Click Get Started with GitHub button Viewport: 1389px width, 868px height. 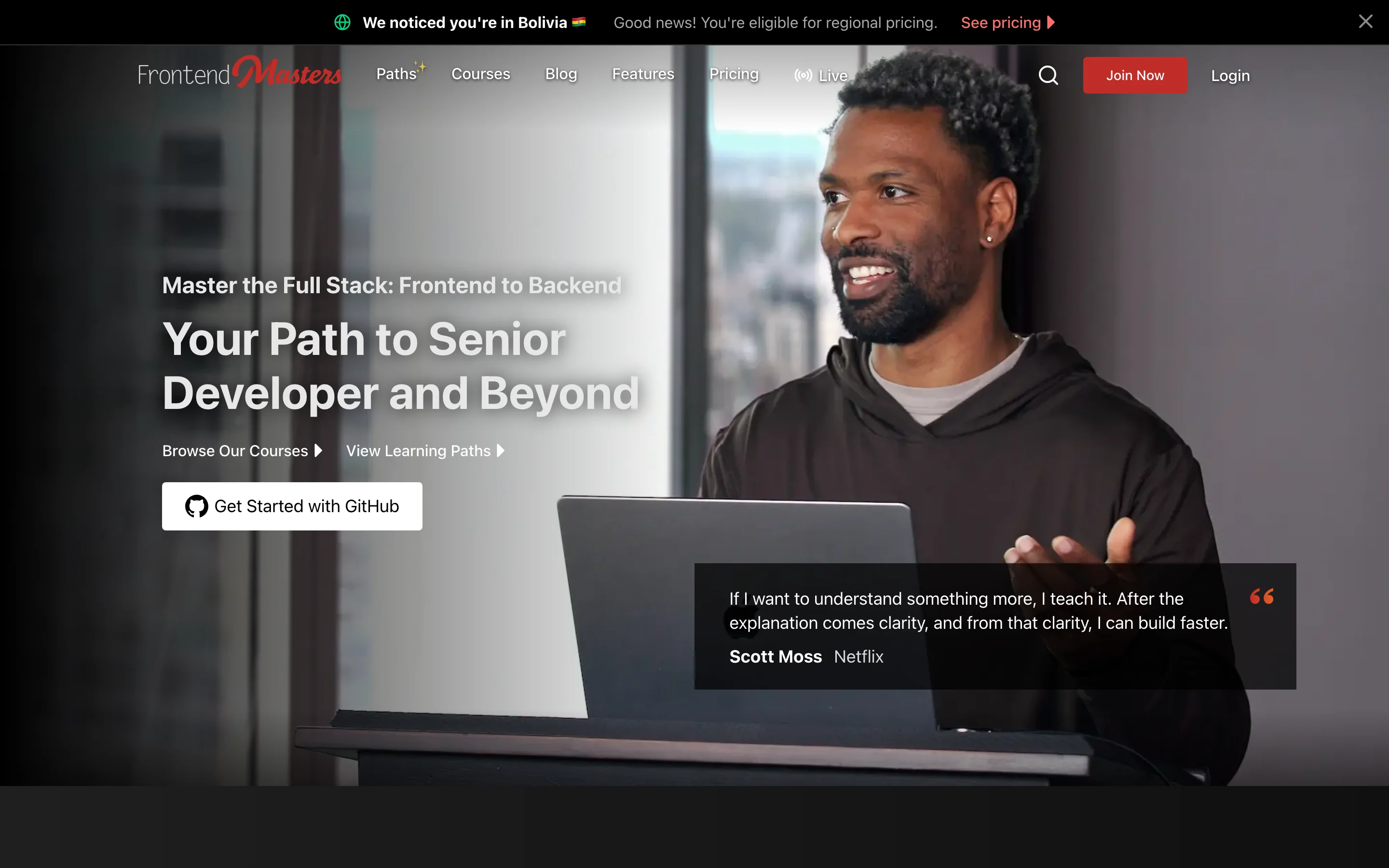point(292,506)
